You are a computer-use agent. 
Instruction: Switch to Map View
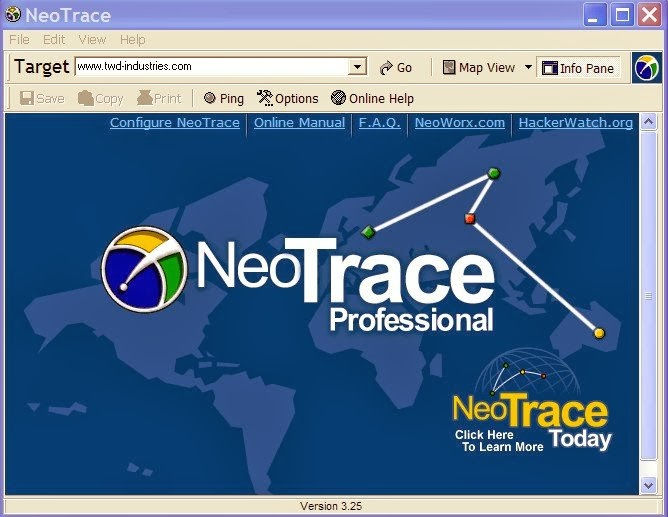479,68
